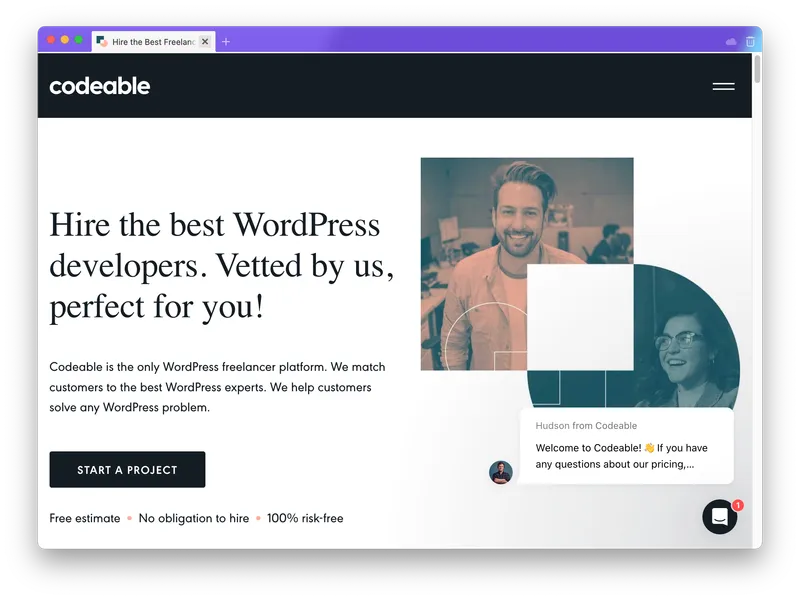Click the 'Free estimate' text
This screenshot has width=800, height=600.
85,518
